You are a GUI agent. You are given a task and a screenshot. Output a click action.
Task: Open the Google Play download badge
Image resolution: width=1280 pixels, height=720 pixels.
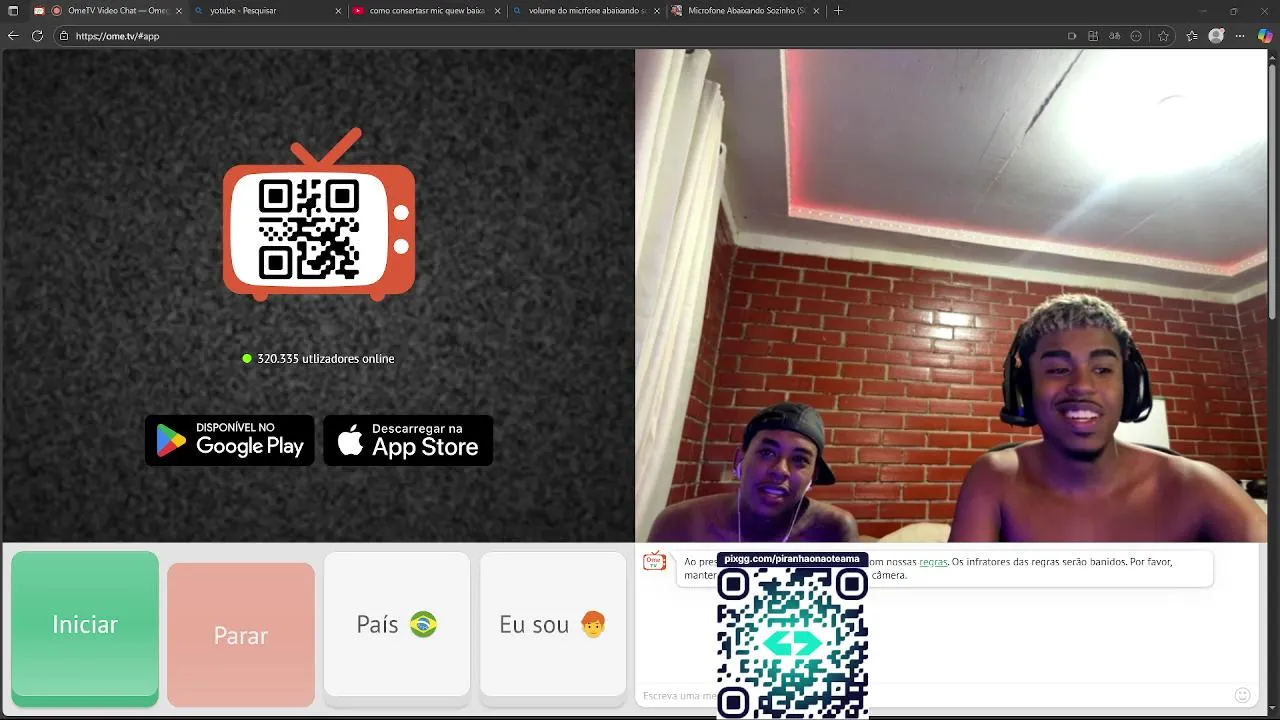[230, 440]
